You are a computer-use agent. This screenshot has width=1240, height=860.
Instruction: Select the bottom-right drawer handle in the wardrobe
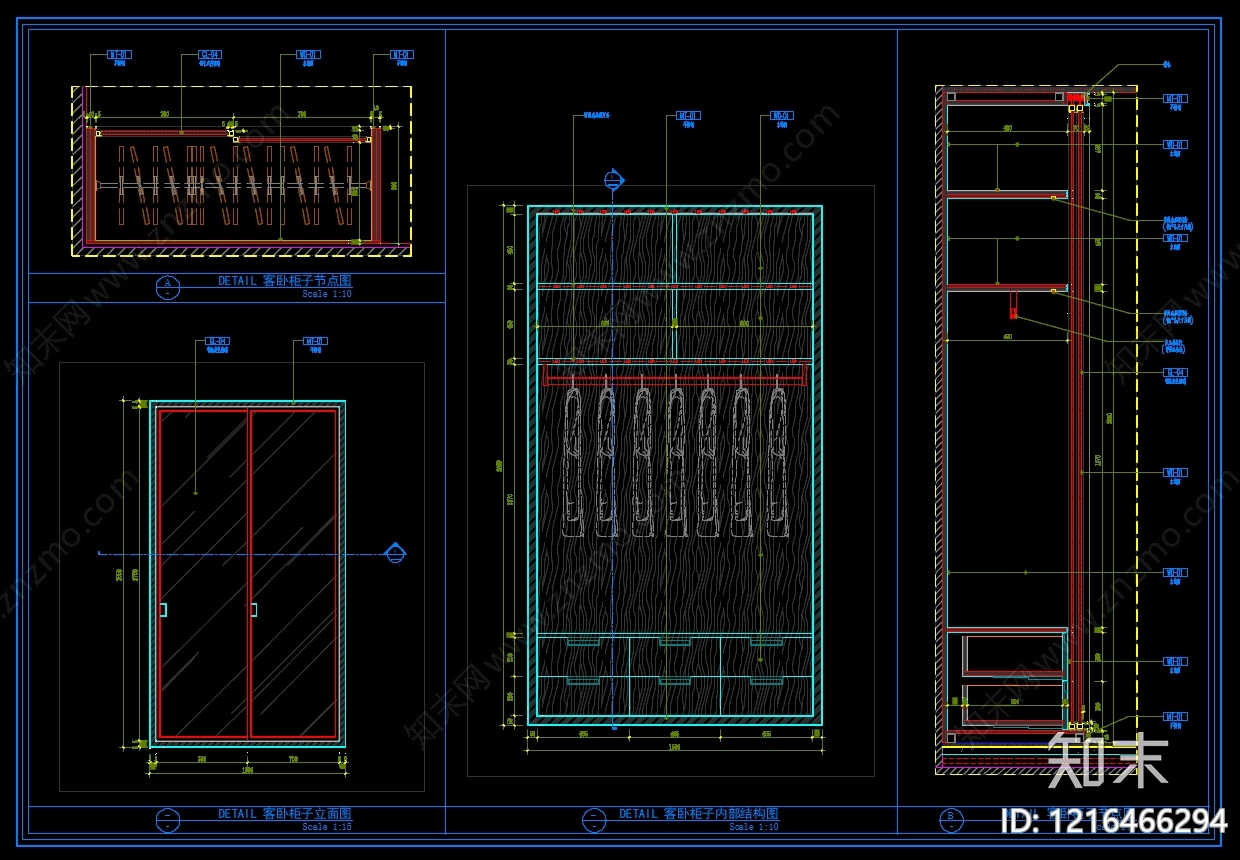766,681
